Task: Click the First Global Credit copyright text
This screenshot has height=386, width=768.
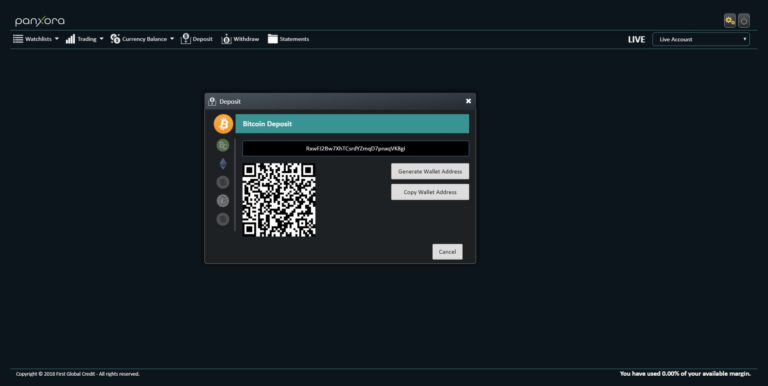Action: [x=77, y=374]
